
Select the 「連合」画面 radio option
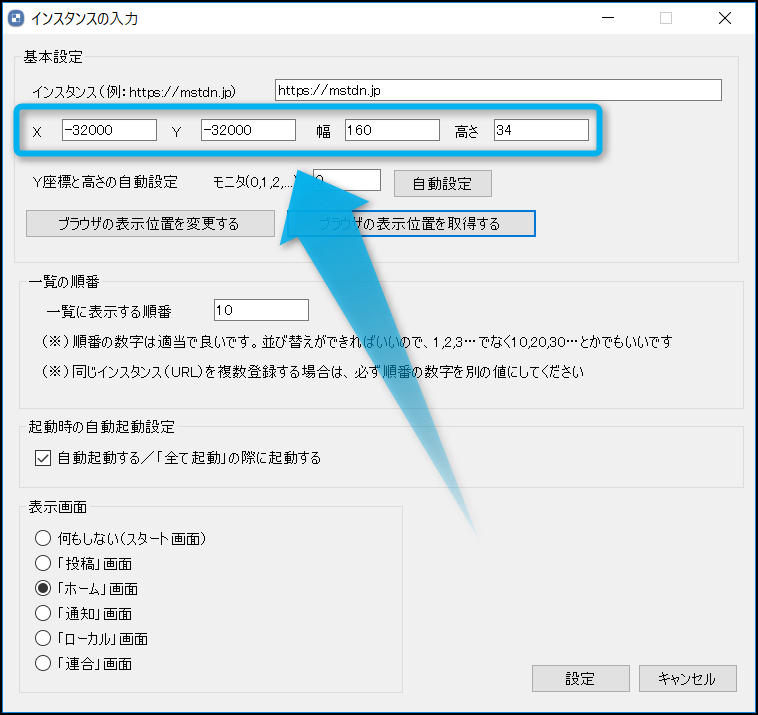coord(43,662)
